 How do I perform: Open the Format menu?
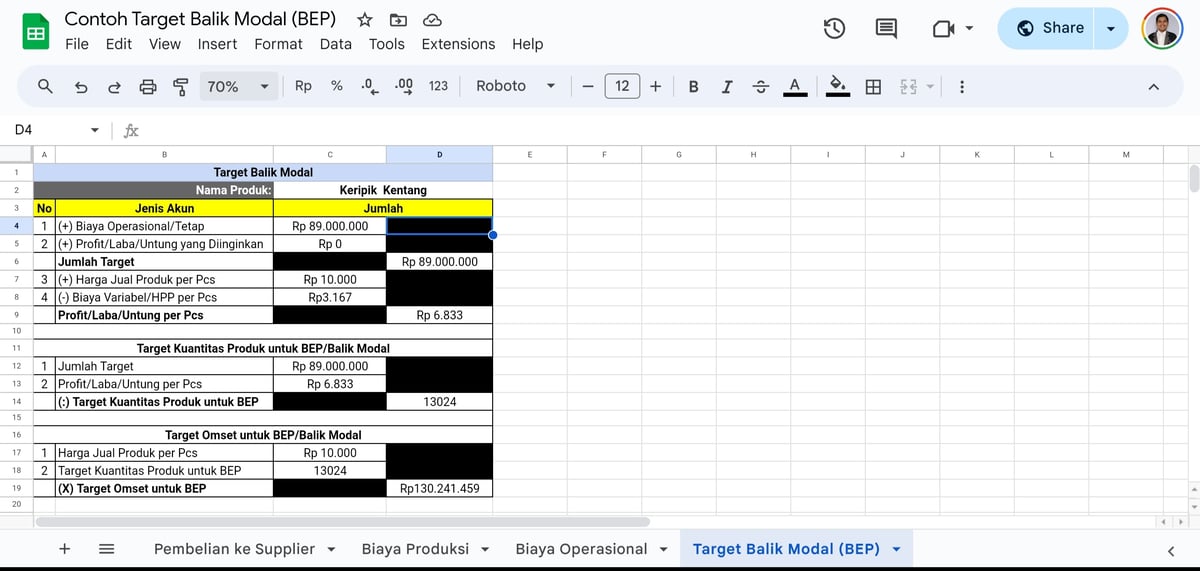pos(278,44)
